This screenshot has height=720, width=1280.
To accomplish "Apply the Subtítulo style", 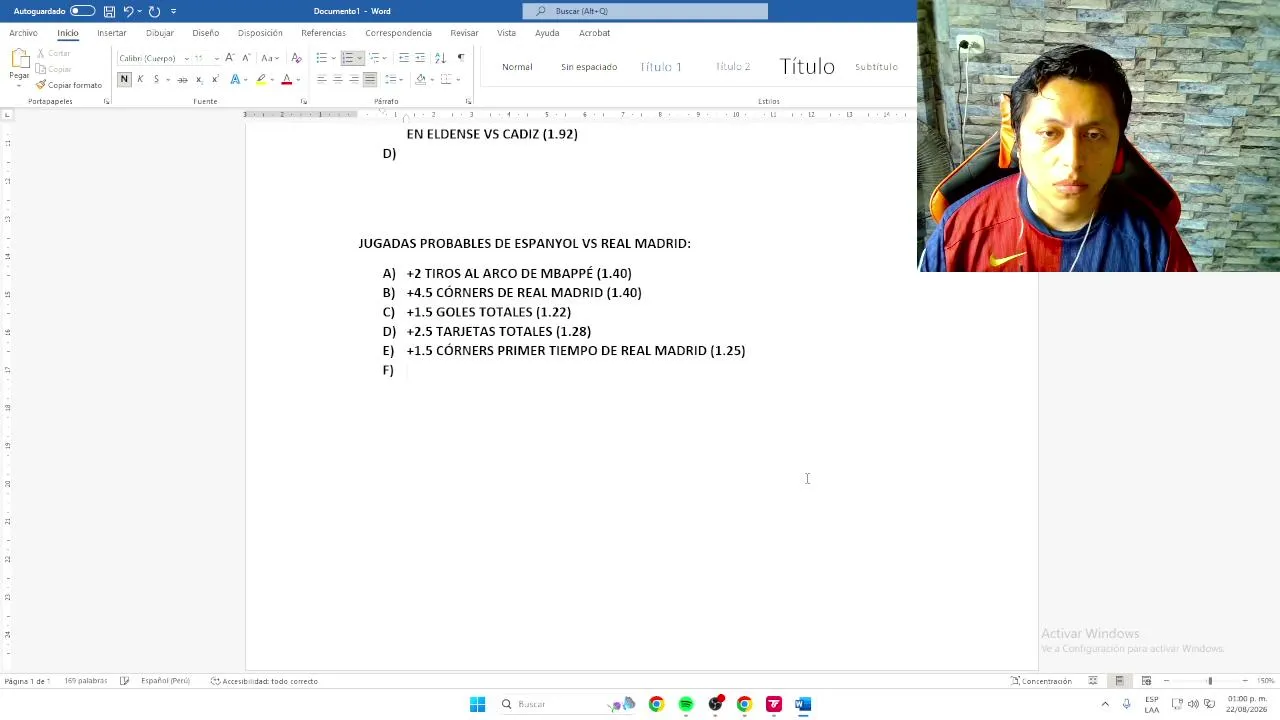I will tap(876, 67).
